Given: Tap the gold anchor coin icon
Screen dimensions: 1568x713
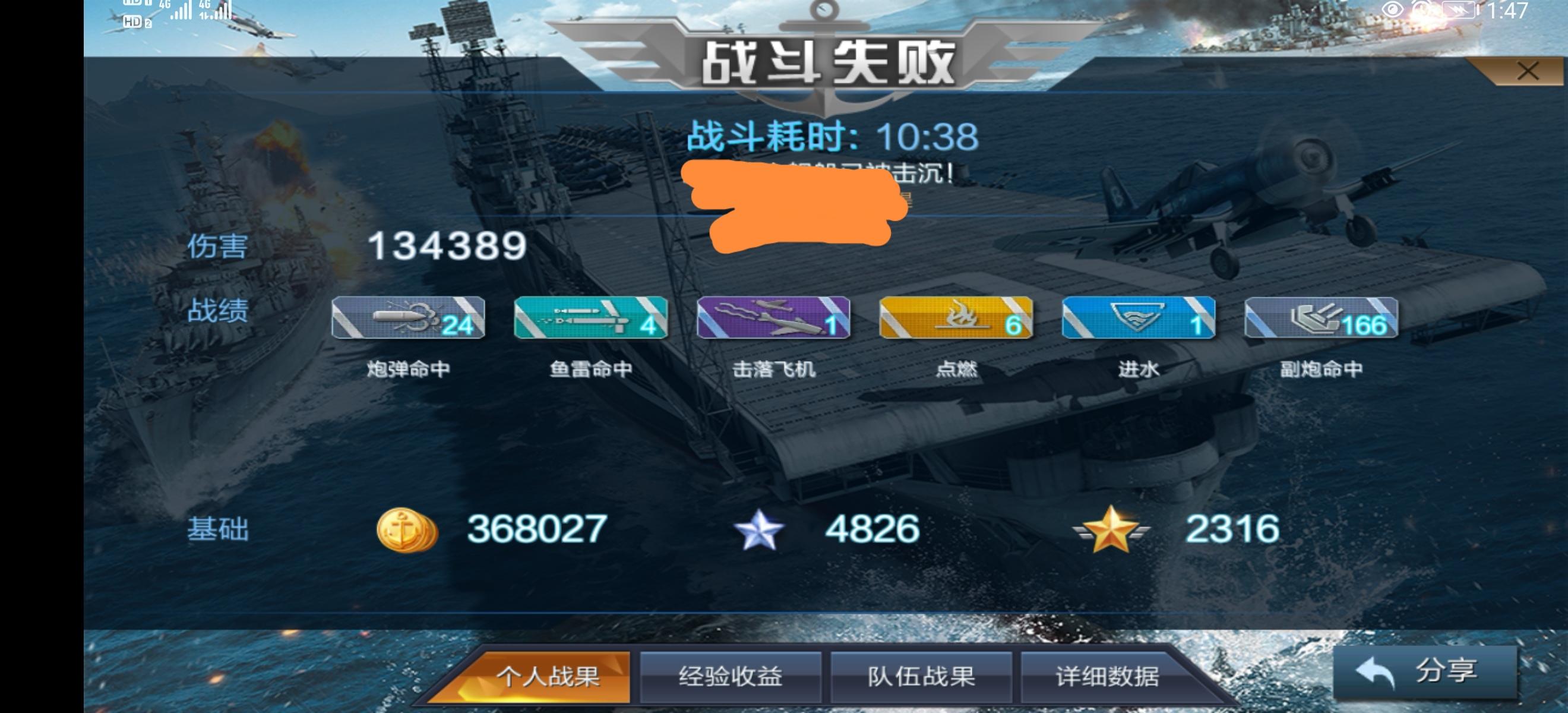Looking at the screenshot, I should [x=407, y=530].
